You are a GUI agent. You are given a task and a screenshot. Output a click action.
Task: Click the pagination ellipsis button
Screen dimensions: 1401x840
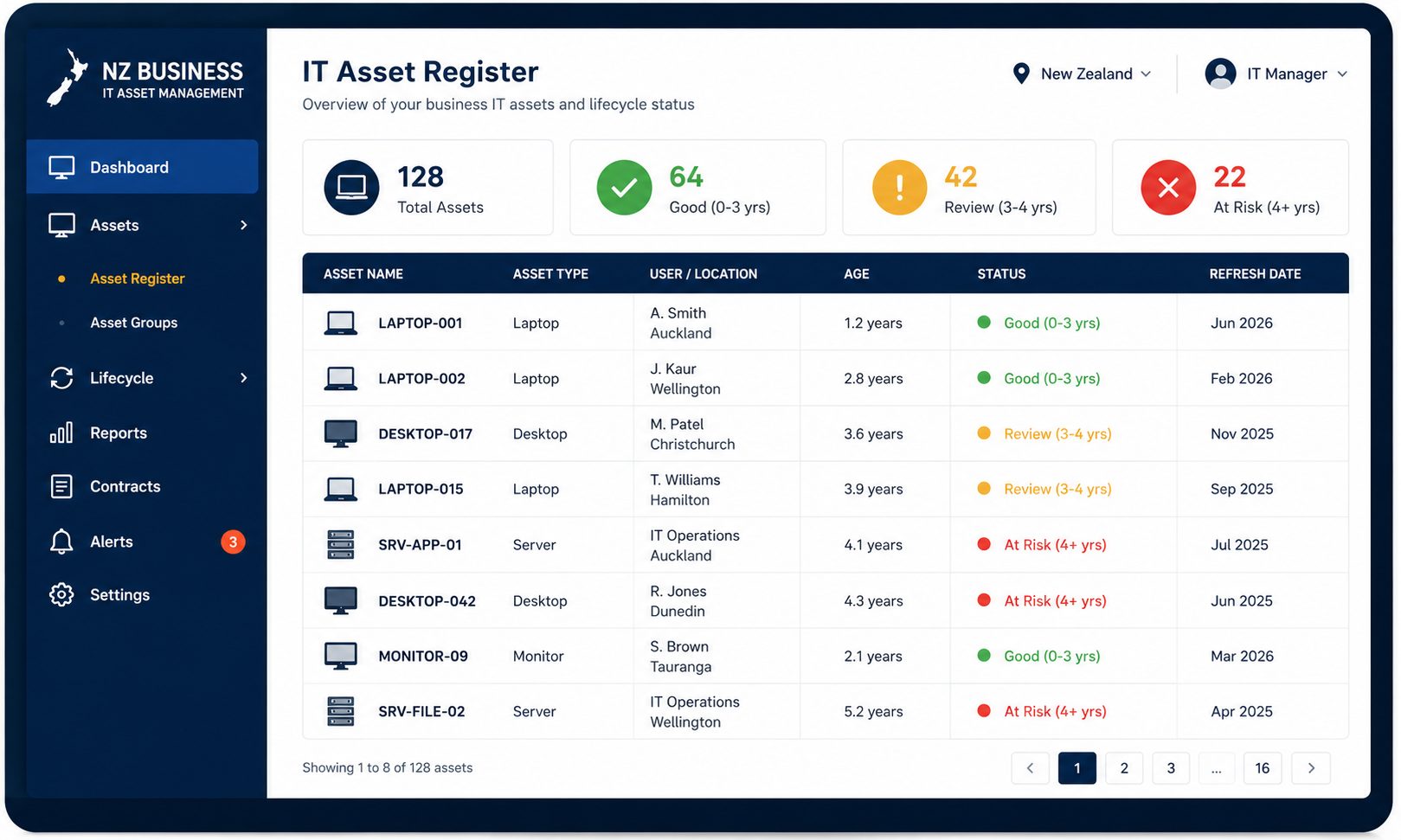tap(1217, 768)
